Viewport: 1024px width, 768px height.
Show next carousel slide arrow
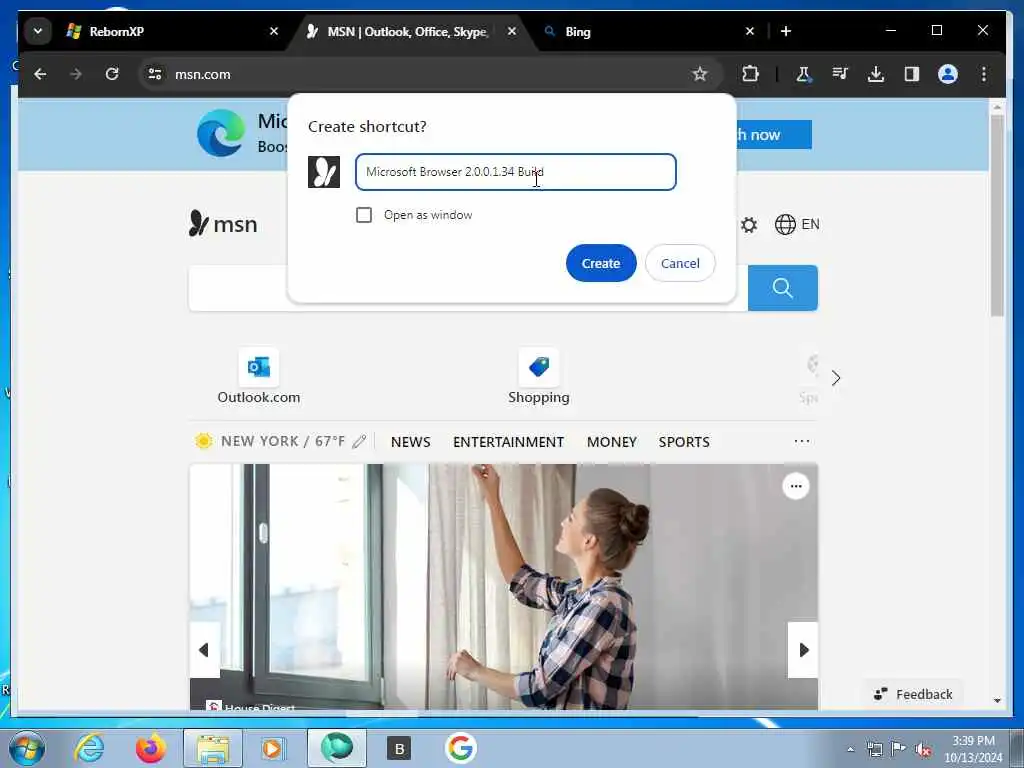[803, 650]
